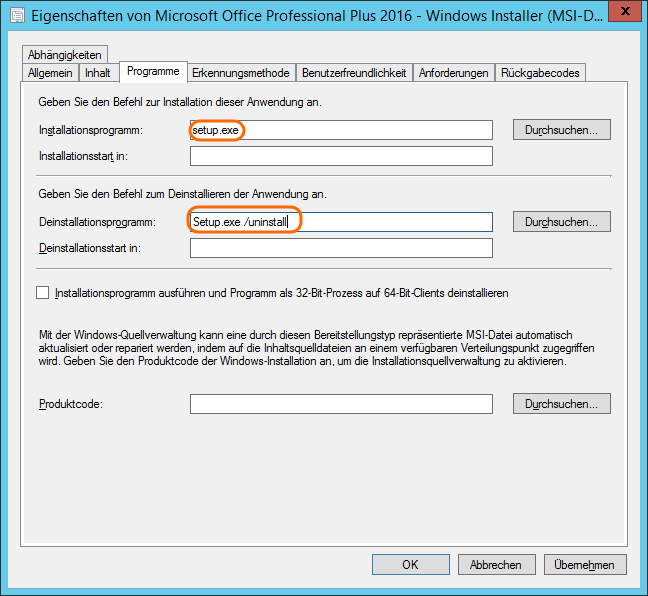This screenshot has width=648, height=596.
Task: Go to the Erkennungsmethode tab
Action: click(241, 72)
